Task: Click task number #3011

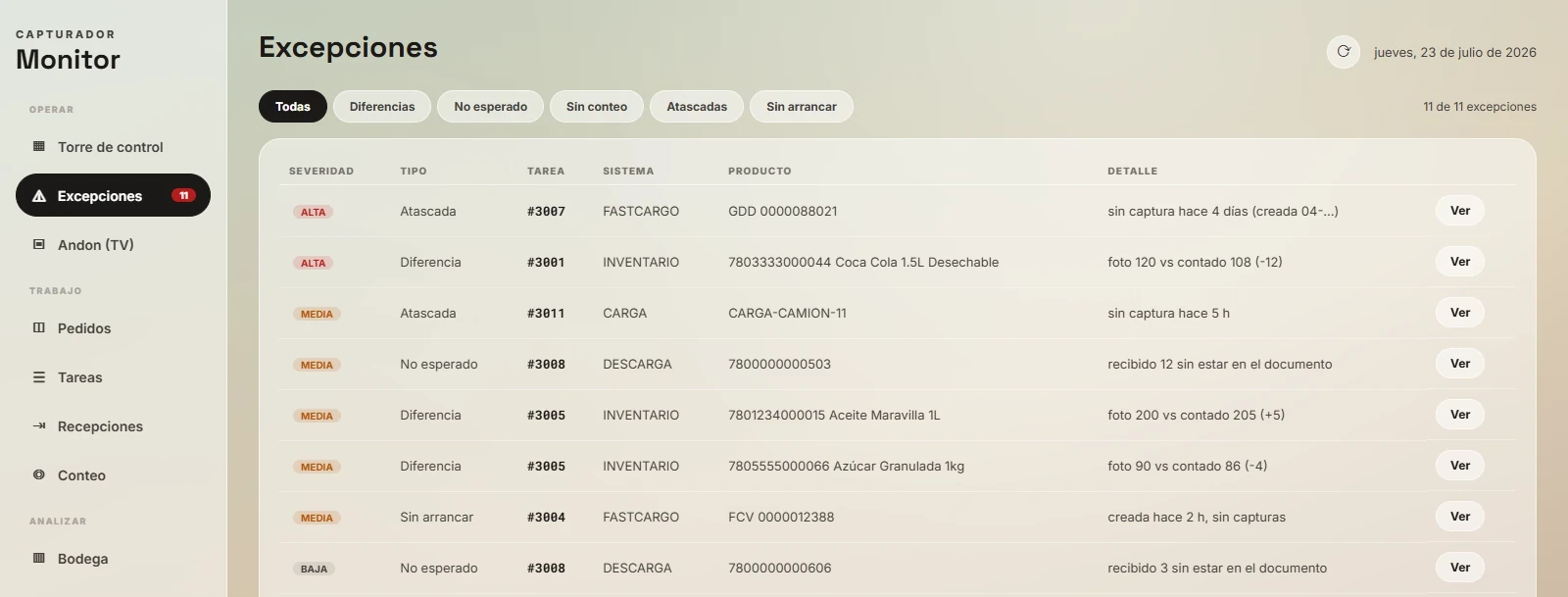Action: (x=546, y=313)
